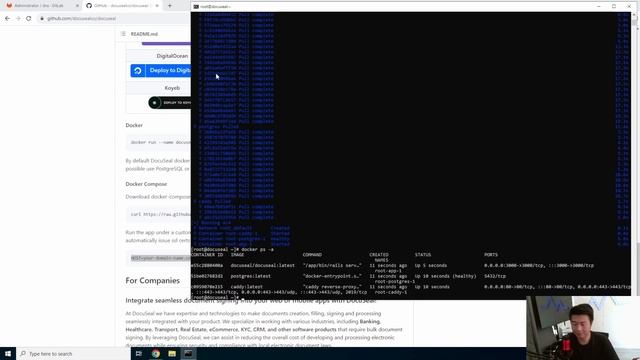Go forward in browser history
The height and width of the screenshot is (360, 640).
pyautogui.click(x=18, y=18)
